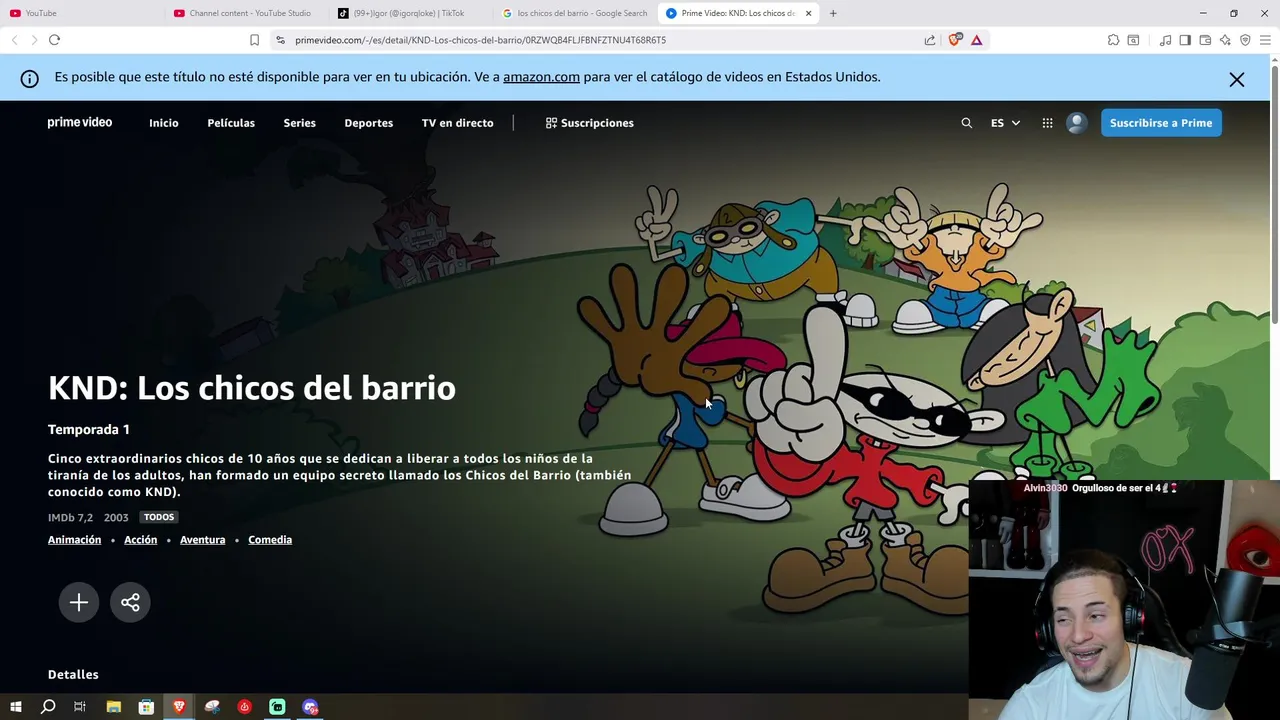Toggle the browser sidebar panel icon
This screenshot has width=1280, height=720.
(x=1185, y=40)
